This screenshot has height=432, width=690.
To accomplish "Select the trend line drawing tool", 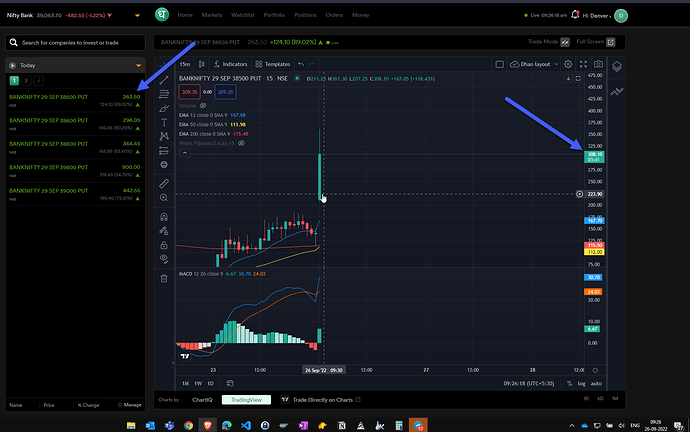I will point(164,80).
